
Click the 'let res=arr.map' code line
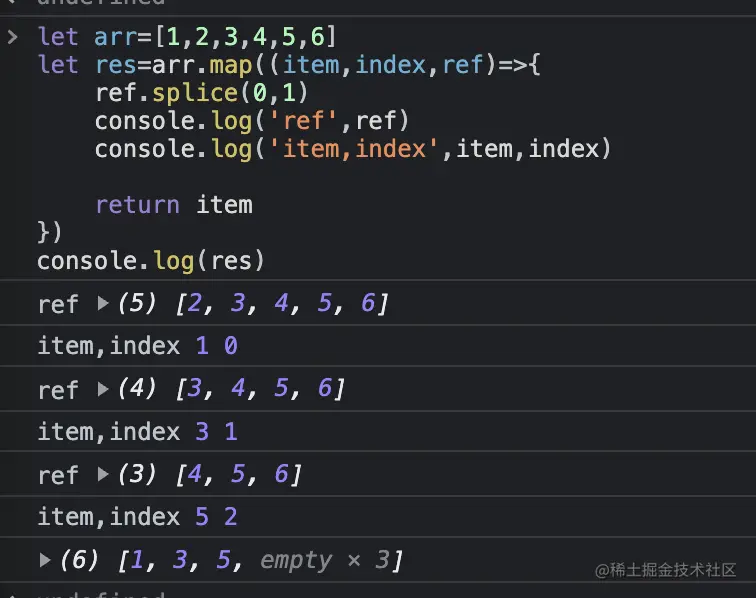(x=289, y=65)
